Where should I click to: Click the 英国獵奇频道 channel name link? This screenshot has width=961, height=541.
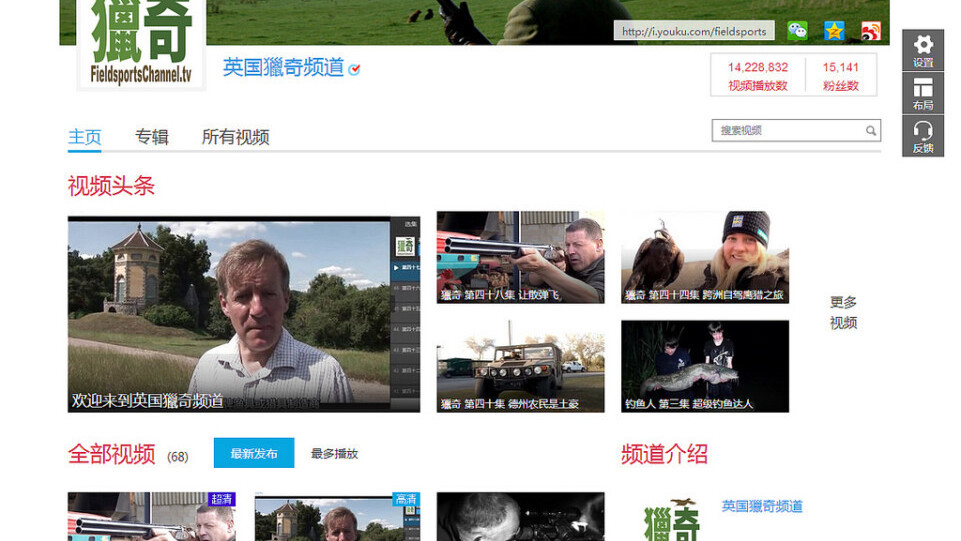pos(283,67)
